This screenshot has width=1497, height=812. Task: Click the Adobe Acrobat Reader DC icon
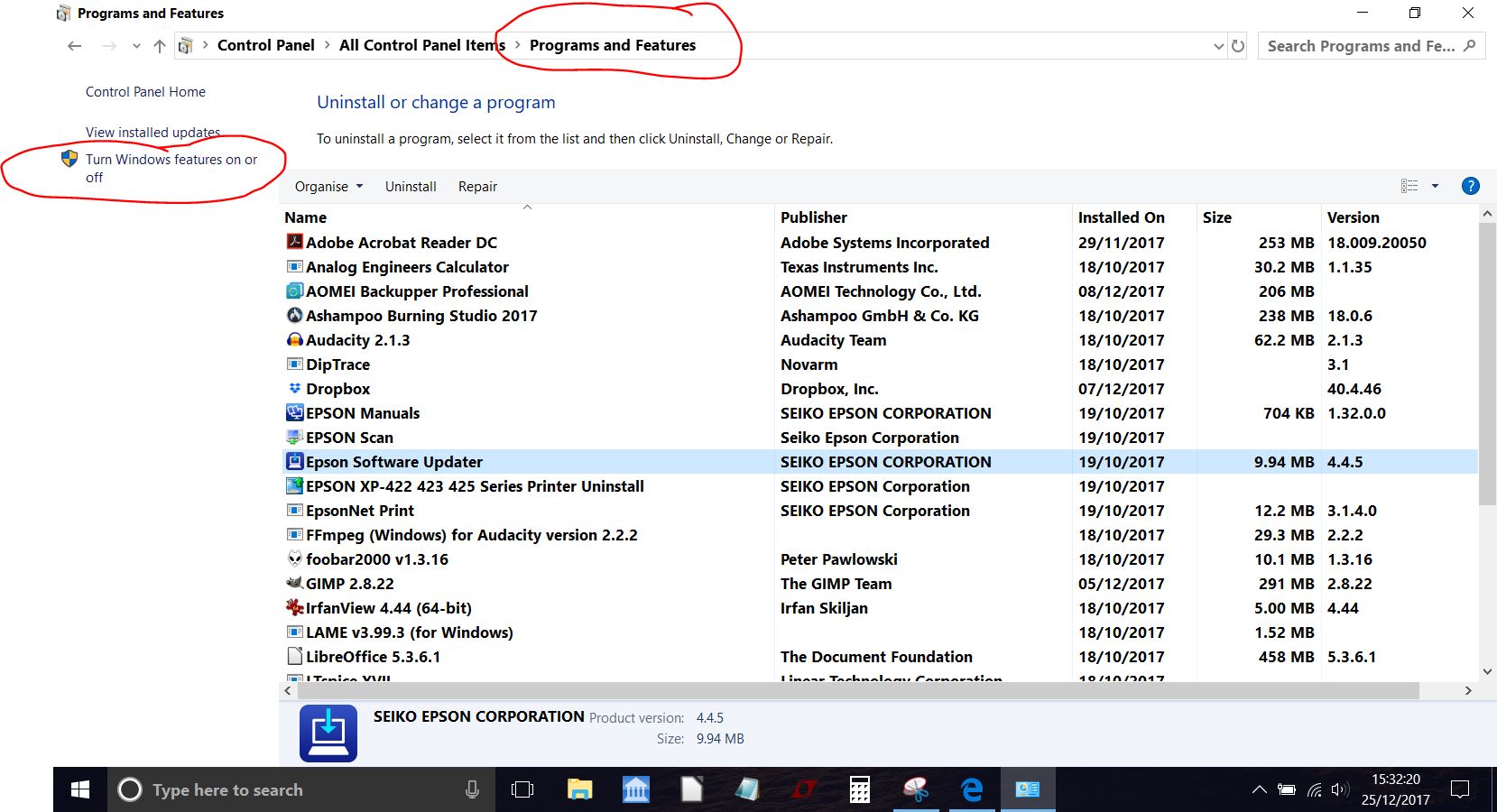(294, 242)
